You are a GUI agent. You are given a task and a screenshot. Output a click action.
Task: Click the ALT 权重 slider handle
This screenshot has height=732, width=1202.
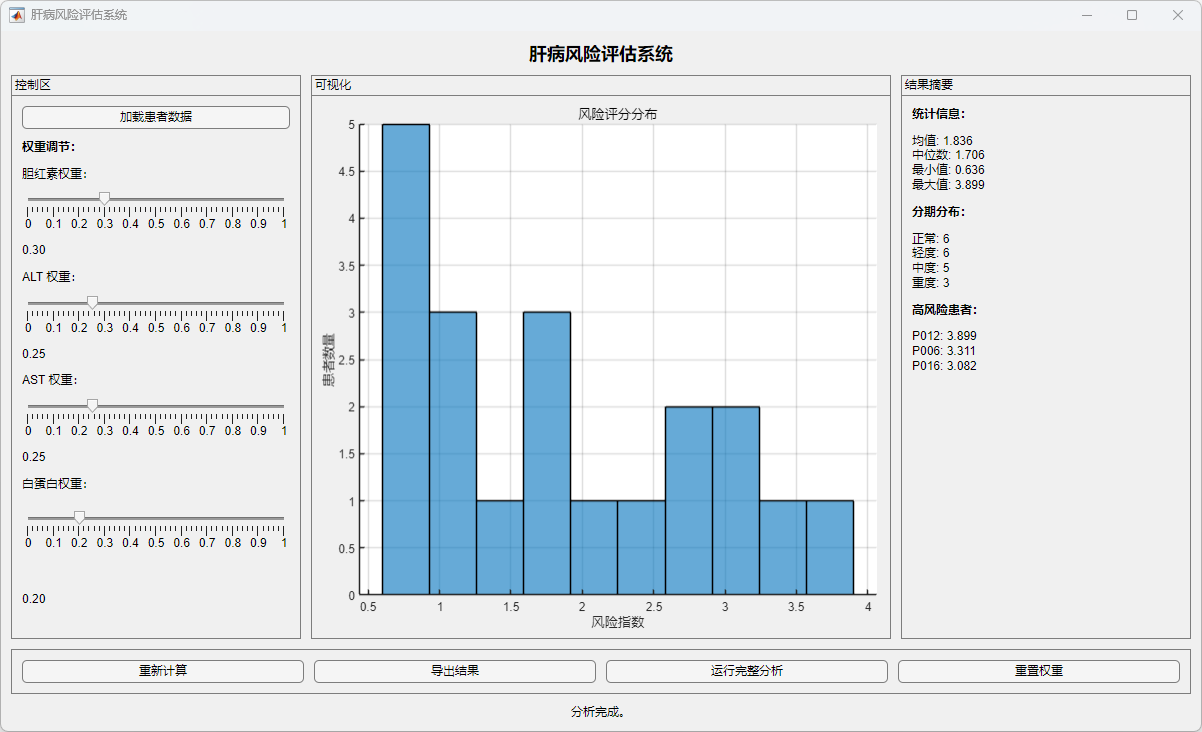(92, 302)
